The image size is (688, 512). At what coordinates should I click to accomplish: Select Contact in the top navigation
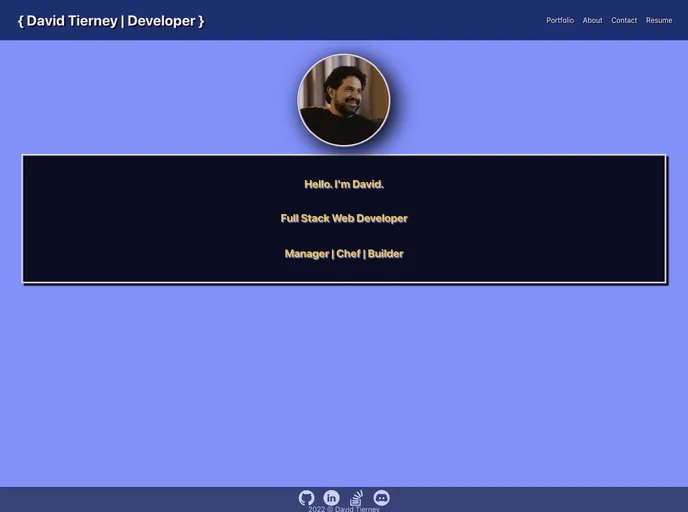click(x=624, y=20)
